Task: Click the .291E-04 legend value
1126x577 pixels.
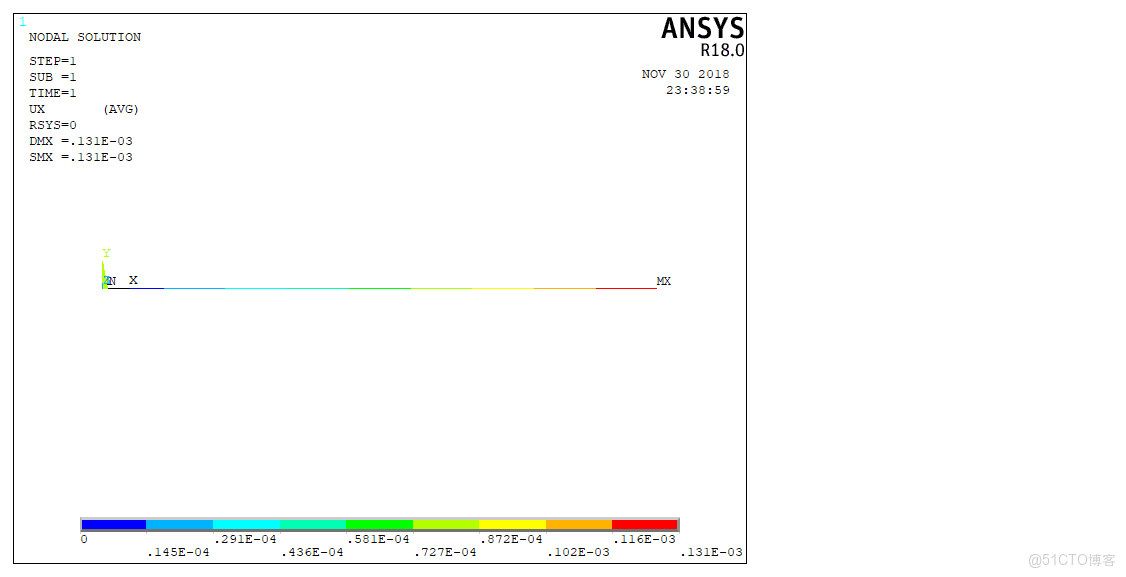Action: click(245, 539)
